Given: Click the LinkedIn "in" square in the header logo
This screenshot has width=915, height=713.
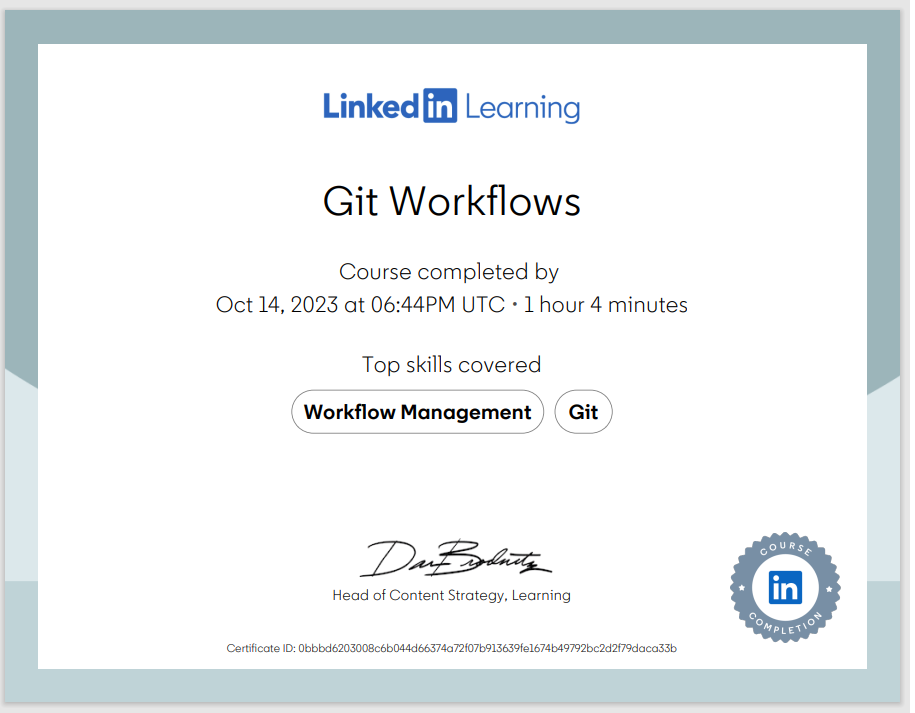Looking at the screenshot, I should point(440,106).
